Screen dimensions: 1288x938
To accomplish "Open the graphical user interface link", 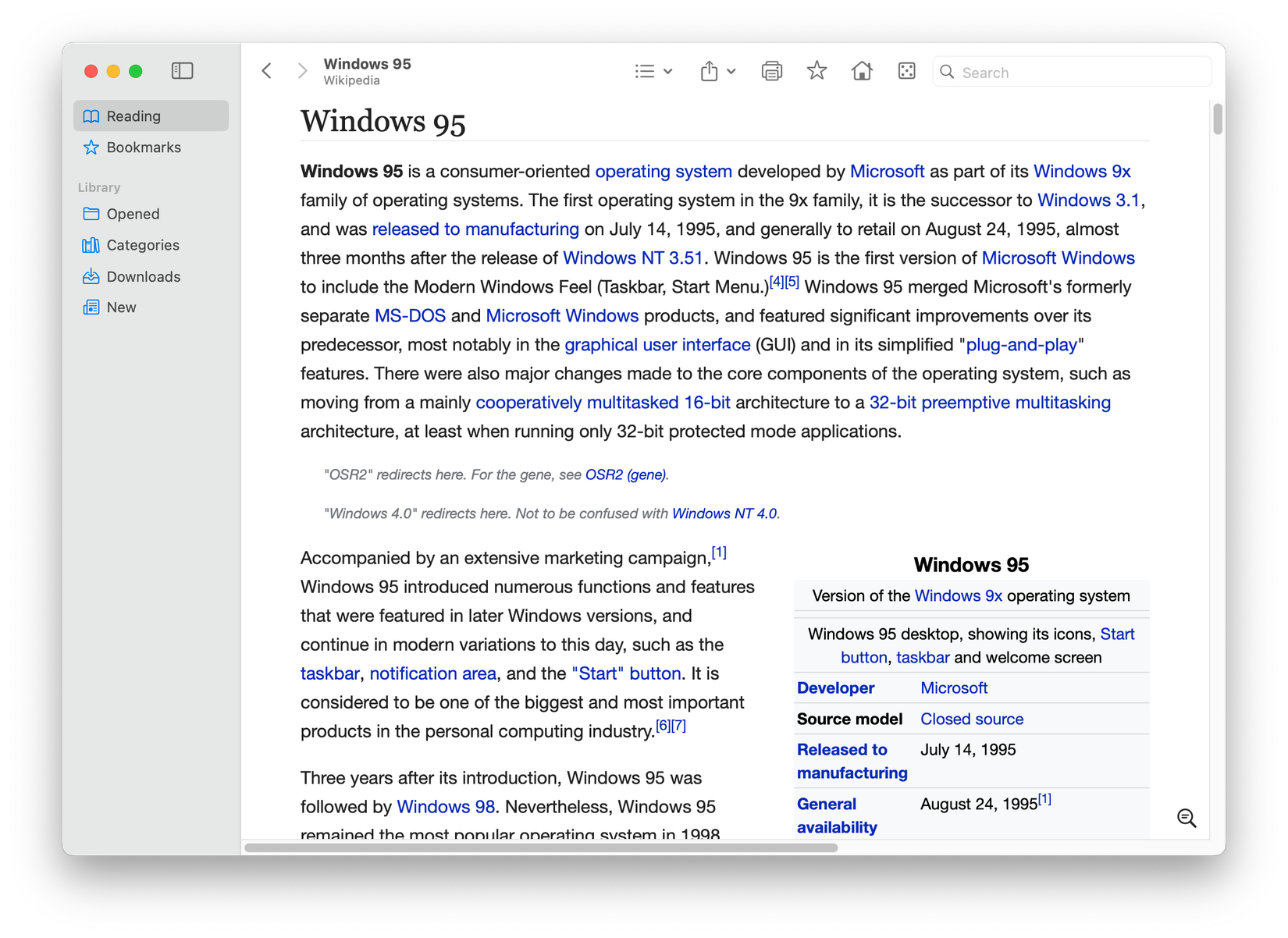I will 657,345.
